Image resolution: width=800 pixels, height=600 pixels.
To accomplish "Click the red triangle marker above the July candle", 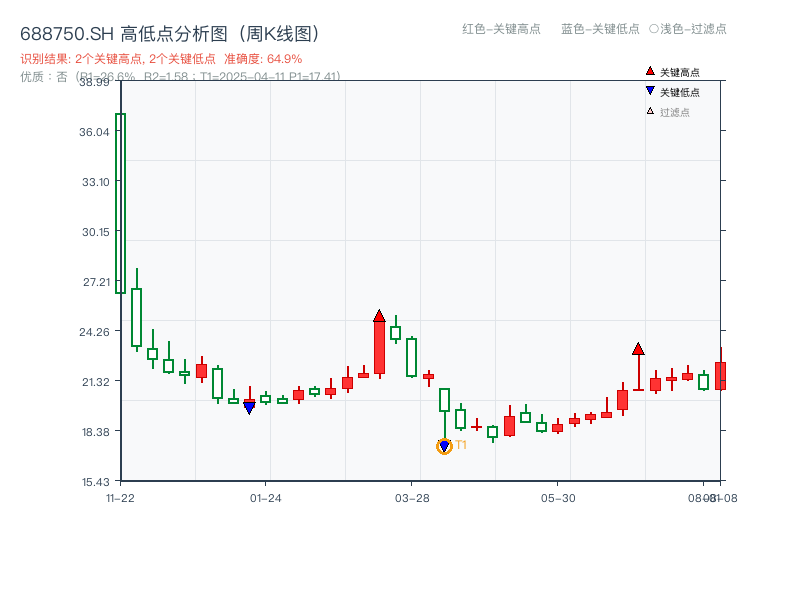I will click(638, 350).
